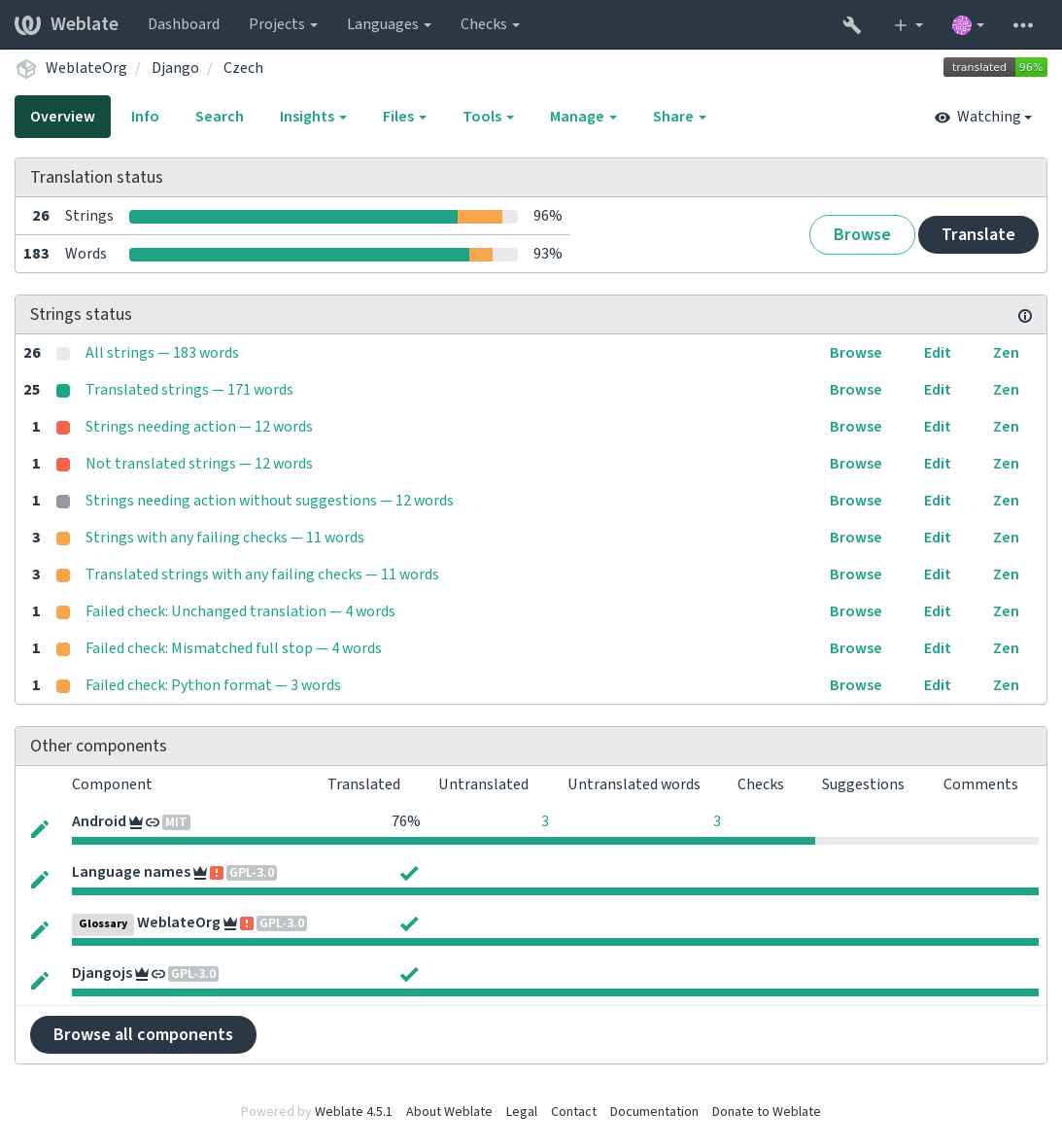The image size is (1062, 1148).
Task: Click the link icon beside Android
Action: coord(153,822)
